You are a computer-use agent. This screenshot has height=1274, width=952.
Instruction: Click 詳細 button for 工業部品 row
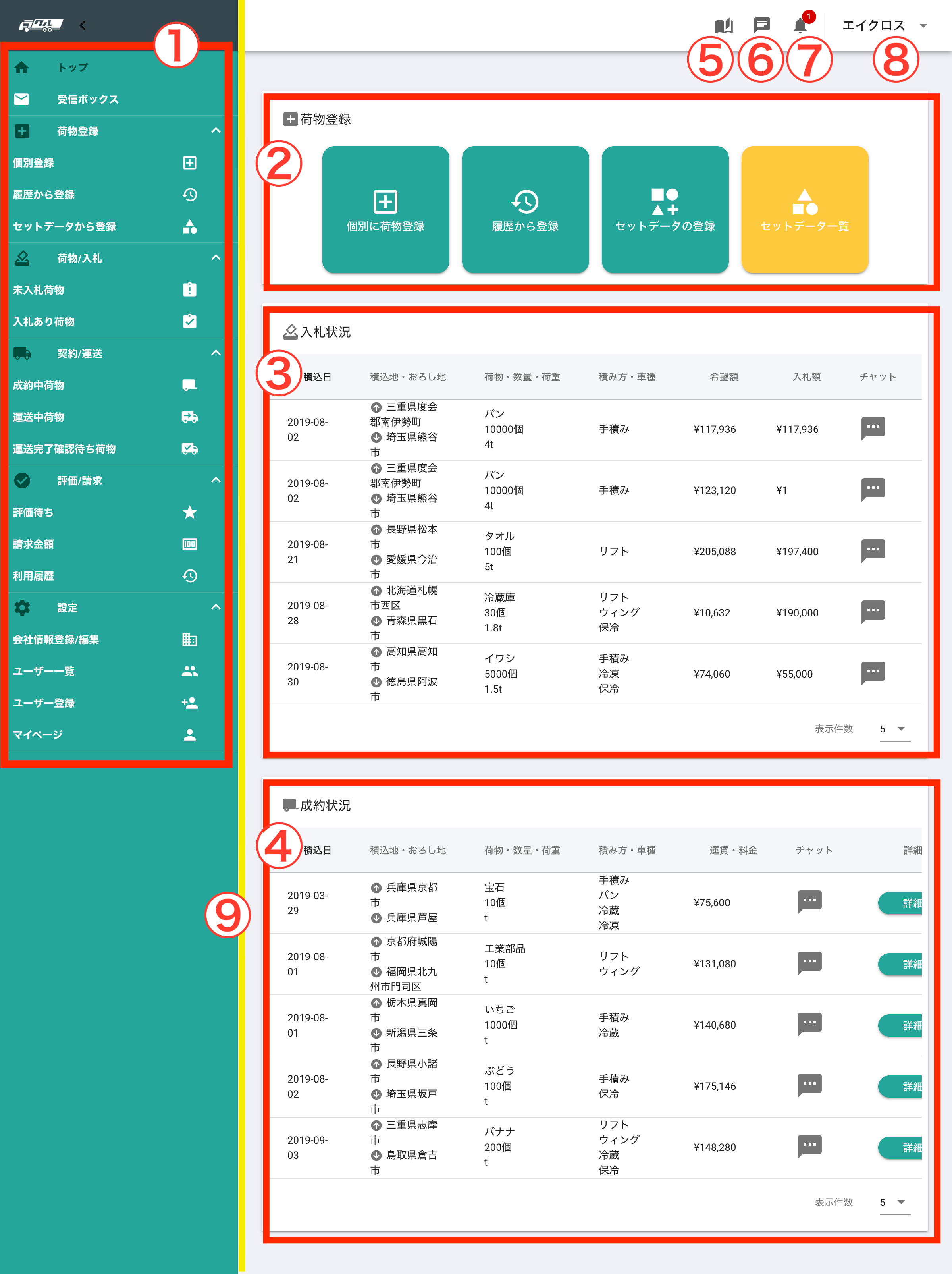point(900,964)
